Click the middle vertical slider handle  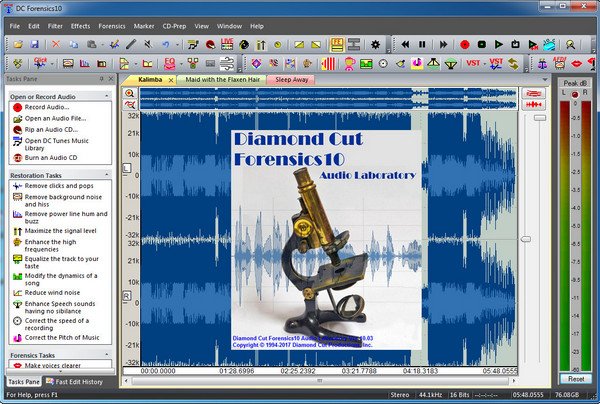click(526, 239)
